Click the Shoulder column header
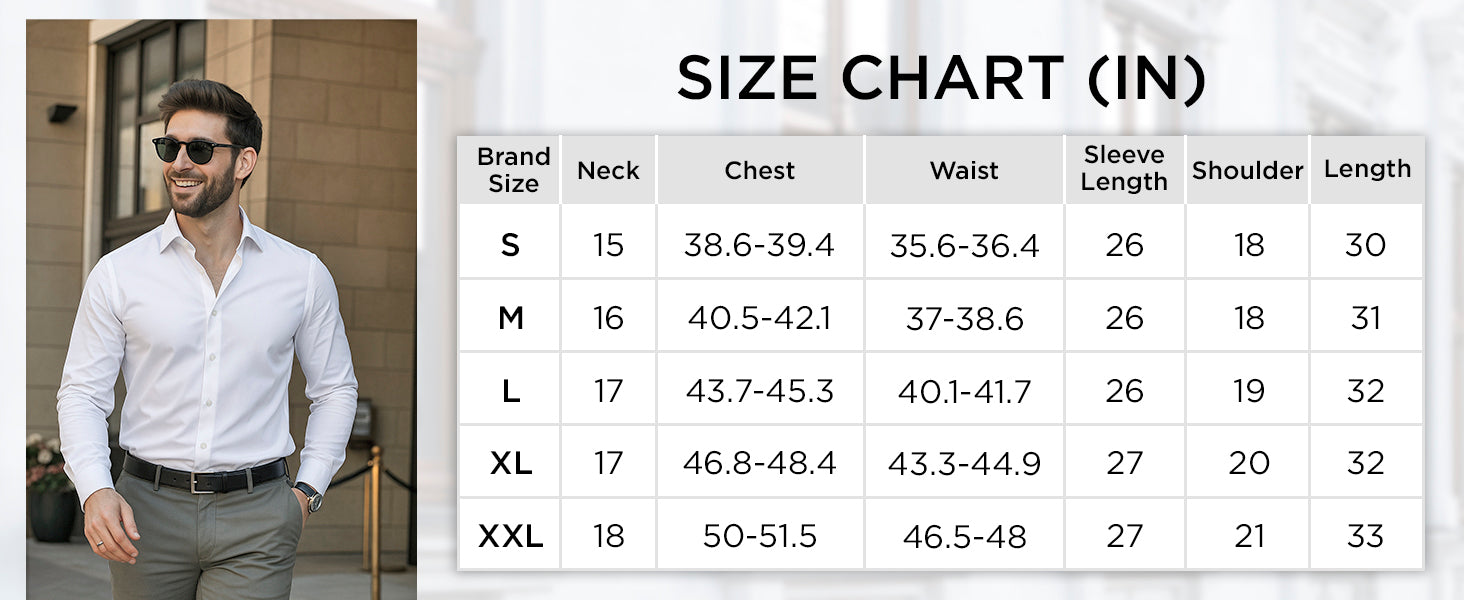The width and height of the screenshot is (1464, 600). [1247, 170]
